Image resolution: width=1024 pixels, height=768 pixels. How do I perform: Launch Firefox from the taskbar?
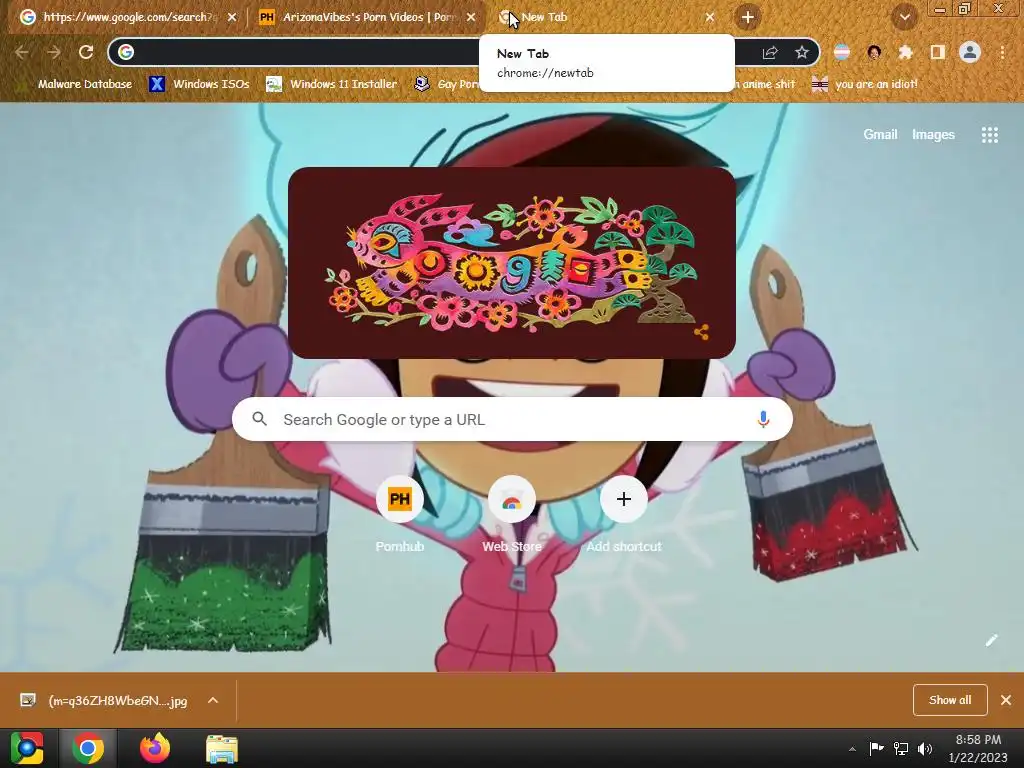(x=155, y=748)
